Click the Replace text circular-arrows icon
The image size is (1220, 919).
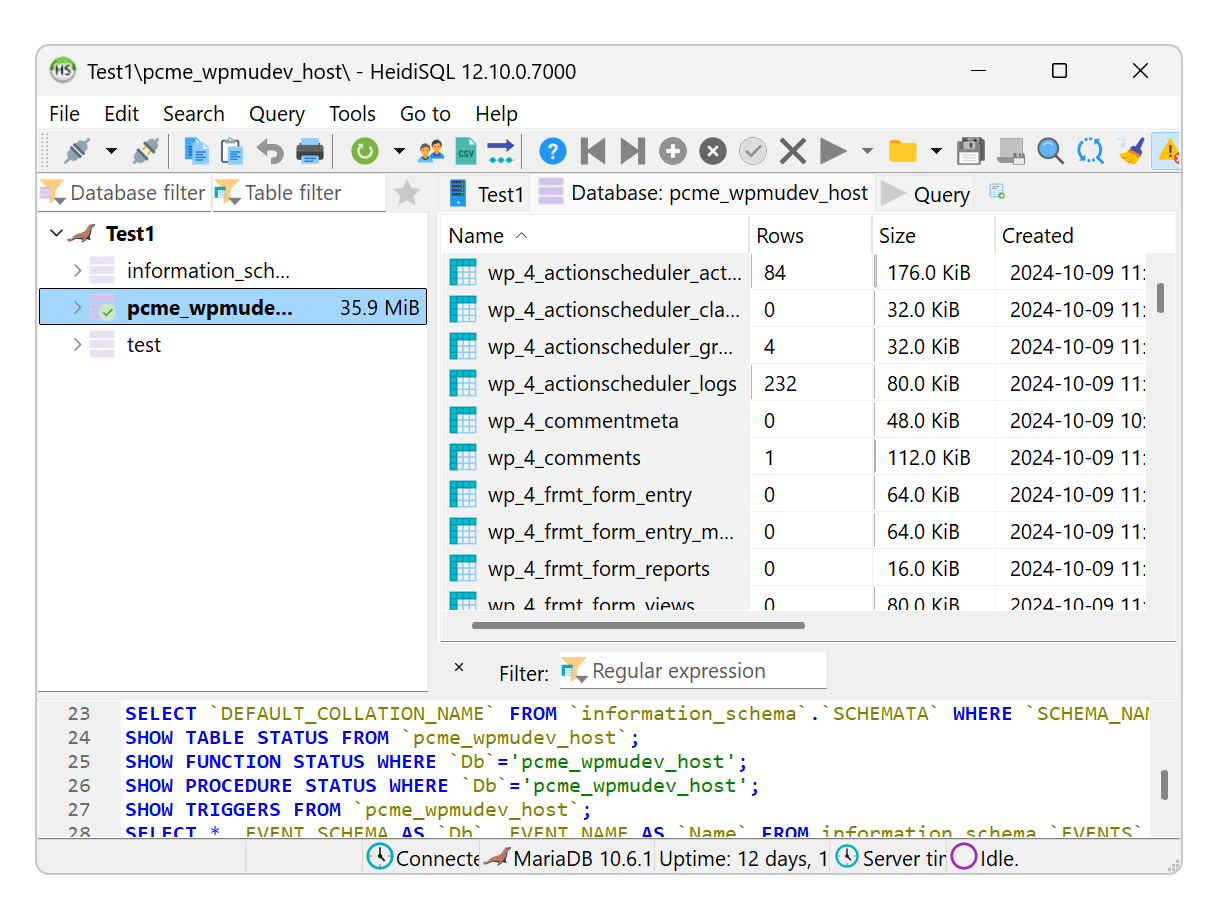coord(1090,152)
